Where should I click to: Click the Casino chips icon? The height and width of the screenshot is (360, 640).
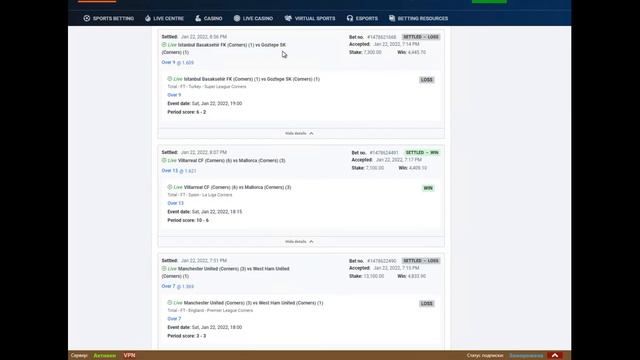(x=198, y=18)
